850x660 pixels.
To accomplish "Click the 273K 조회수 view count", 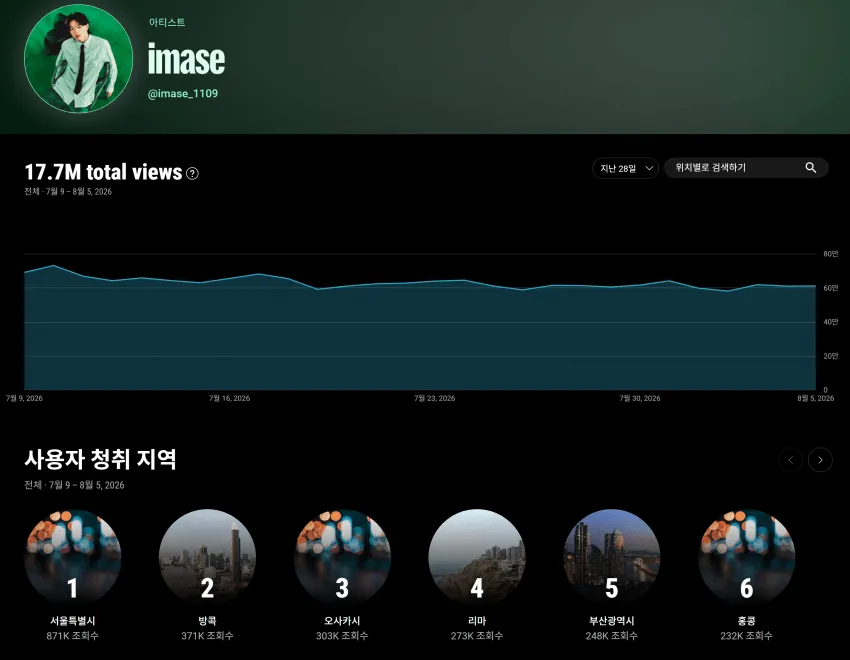I will coord(477,636).
